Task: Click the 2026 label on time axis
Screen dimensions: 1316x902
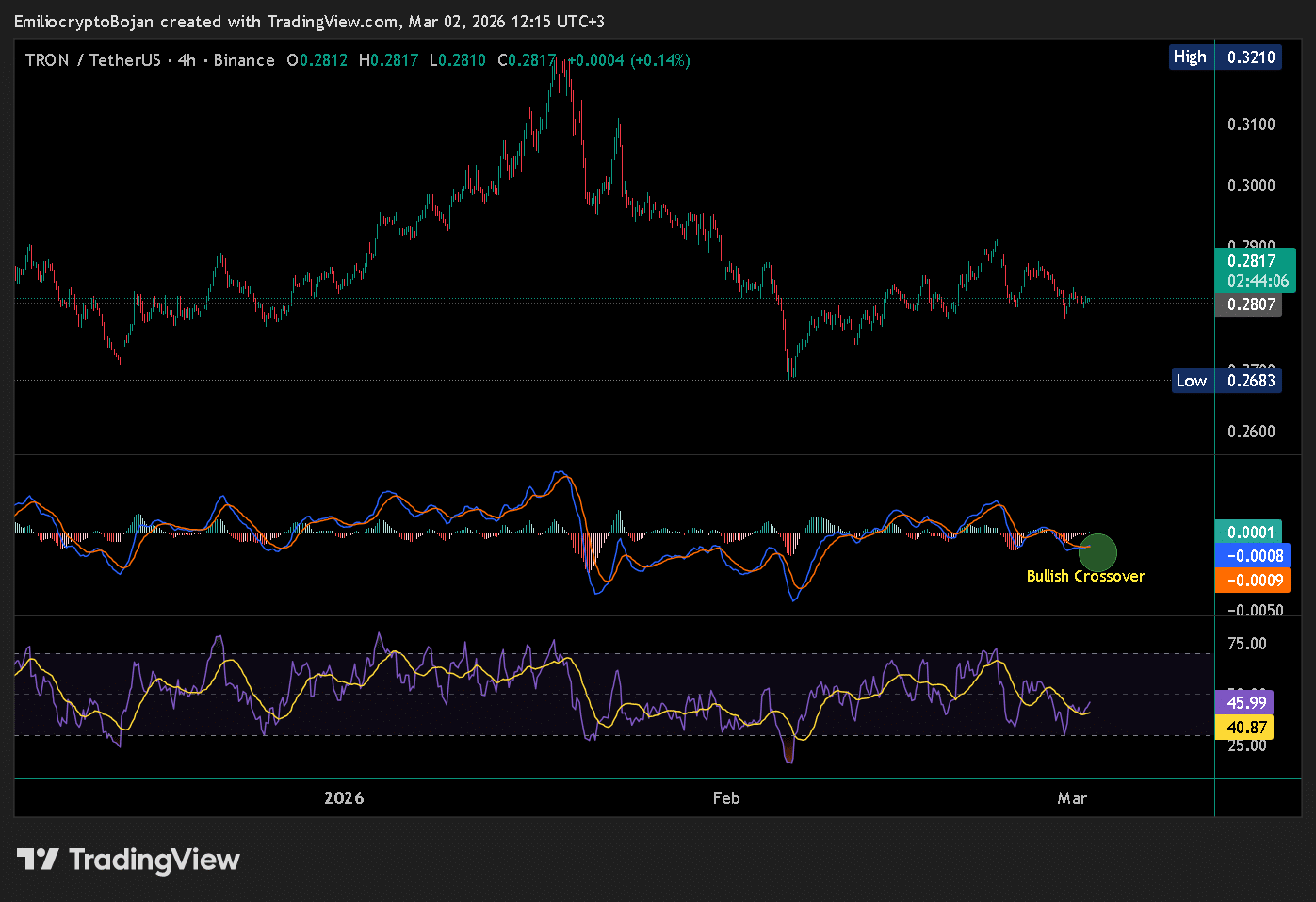Action: [x=345, y=797]
